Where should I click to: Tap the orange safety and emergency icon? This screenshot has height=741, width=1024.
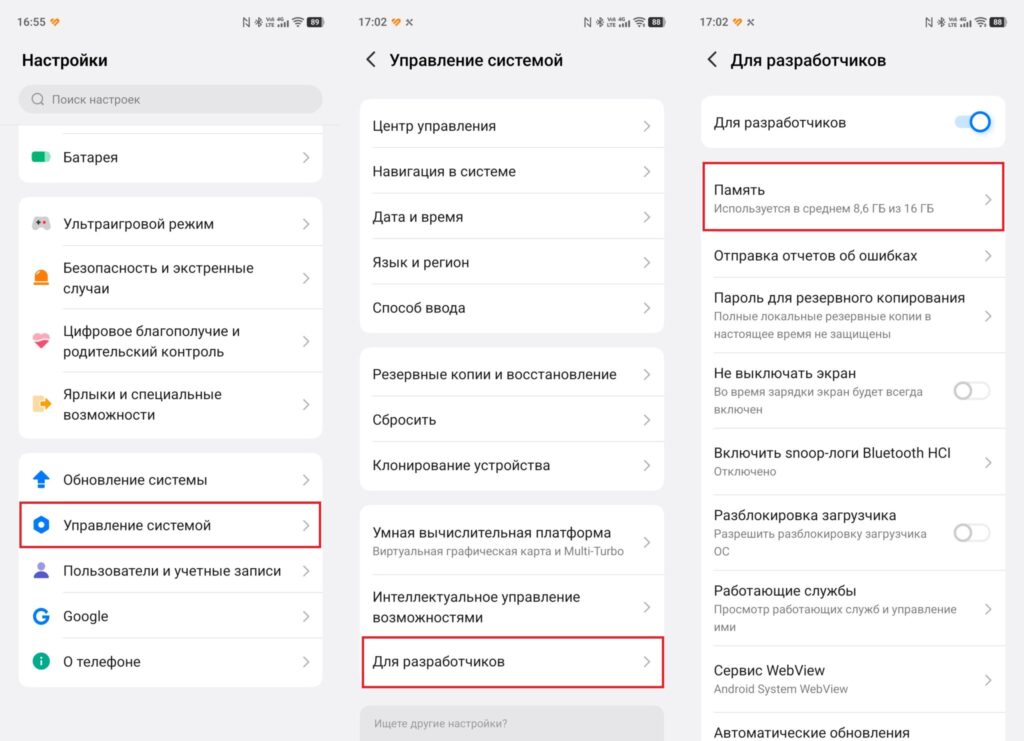pyautogui.click(x=41, y=278)
